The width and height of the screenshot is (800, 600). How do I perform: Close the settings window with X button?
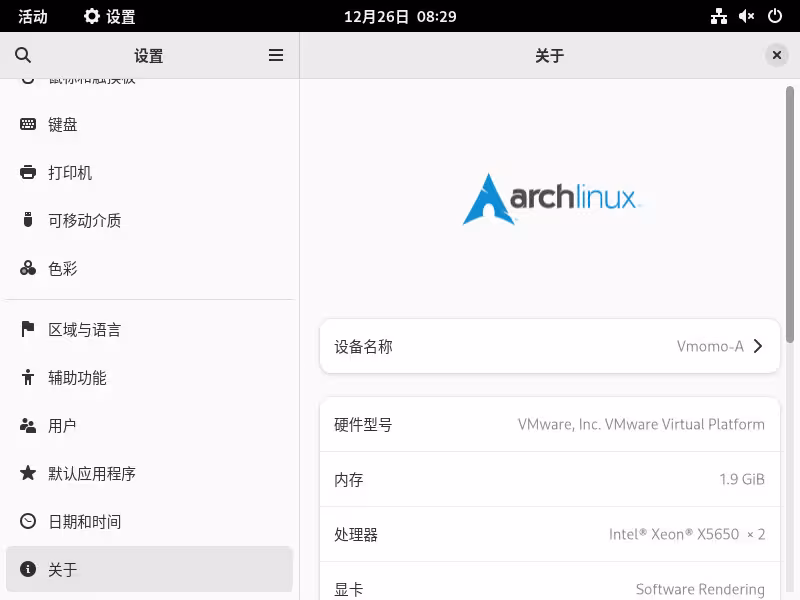click(777, 55)
